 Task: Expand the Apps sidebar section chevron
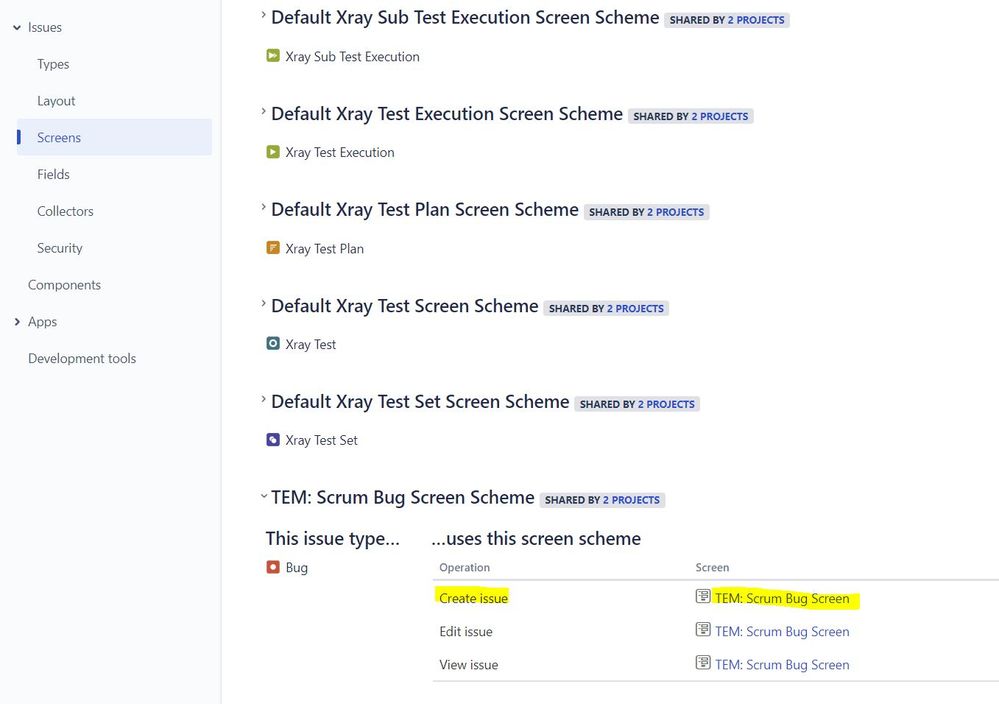pyautogui.click(x=17, y=322)
